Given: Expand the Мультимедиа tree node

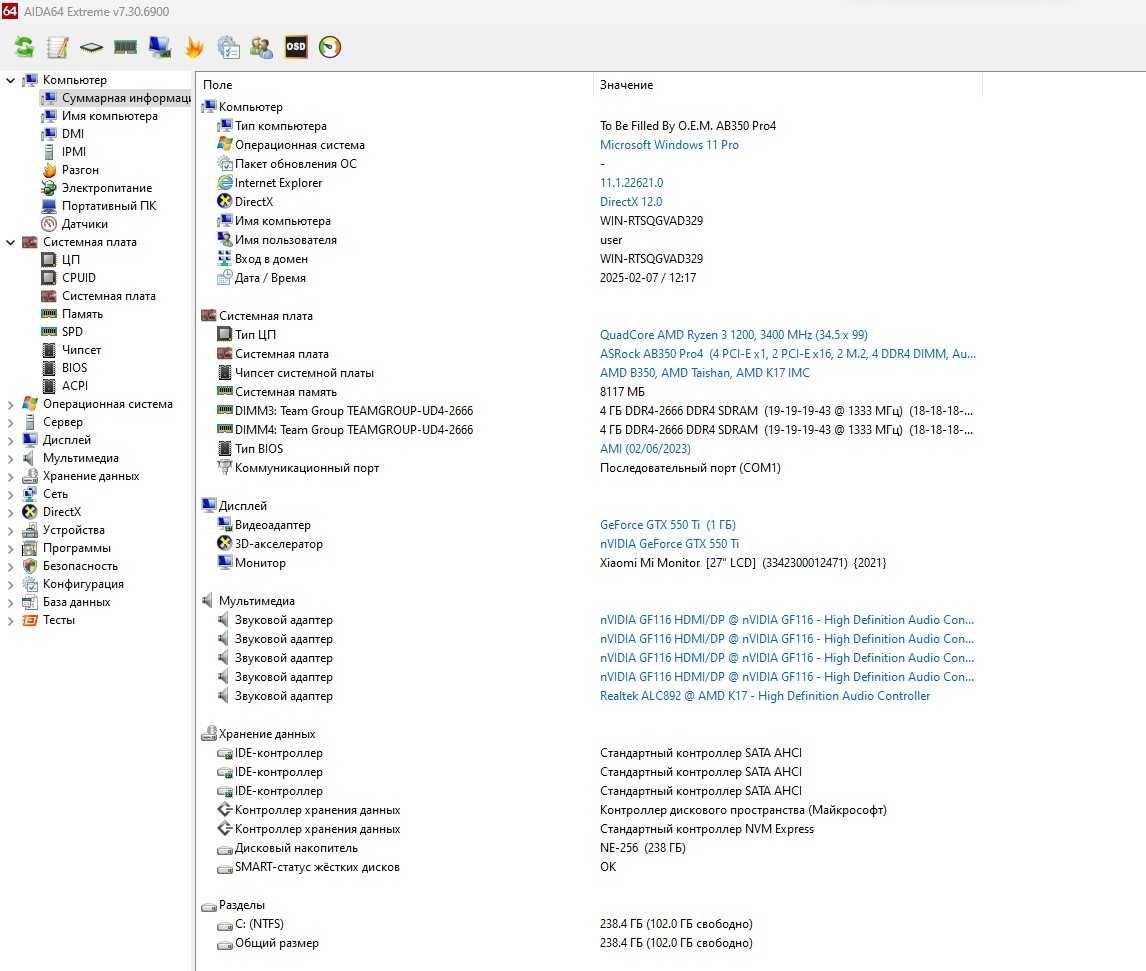Looking at the screenshot, I should (10, 458).
